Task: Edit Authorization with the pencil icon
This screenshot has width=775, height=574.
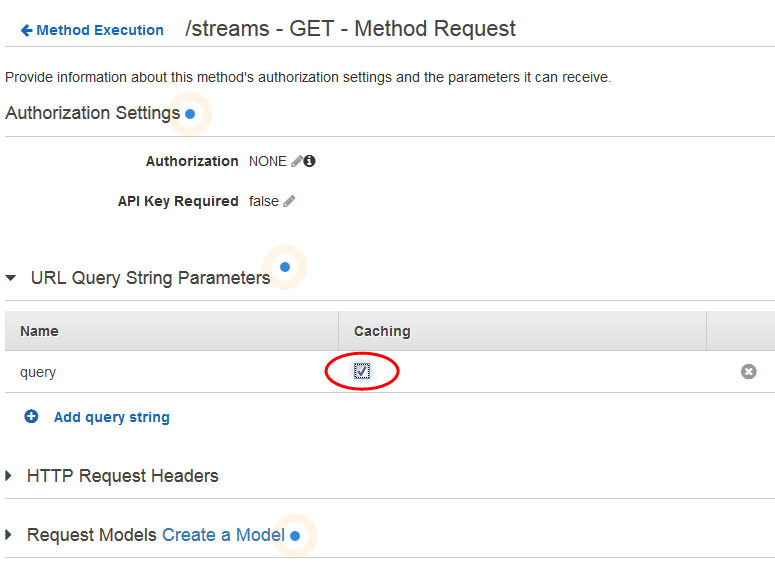Action: 297,161
